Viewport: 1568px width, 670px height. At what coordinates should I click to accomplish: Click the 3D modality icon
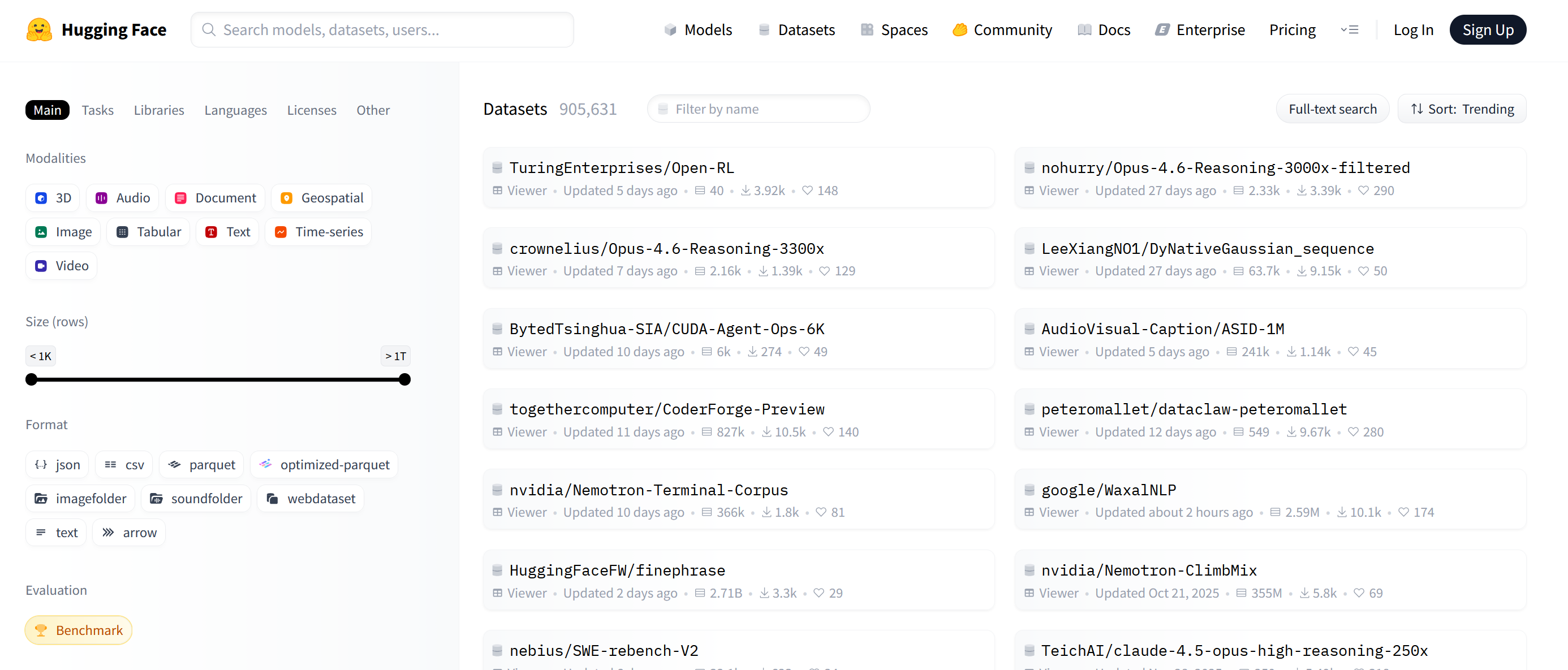click(x=41, y=198)
